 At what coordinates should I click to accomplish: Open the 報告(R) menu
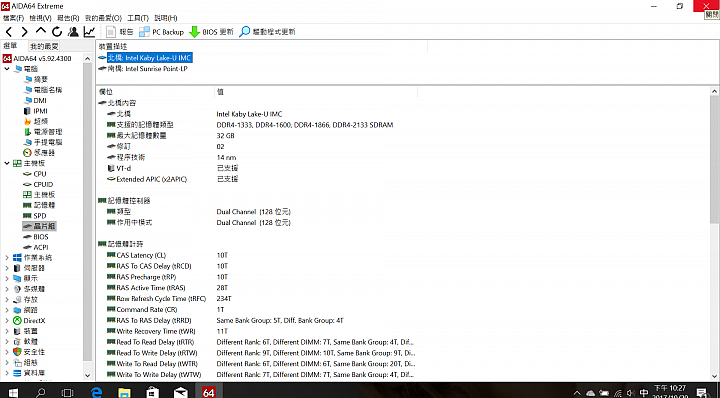click(68, 18)
